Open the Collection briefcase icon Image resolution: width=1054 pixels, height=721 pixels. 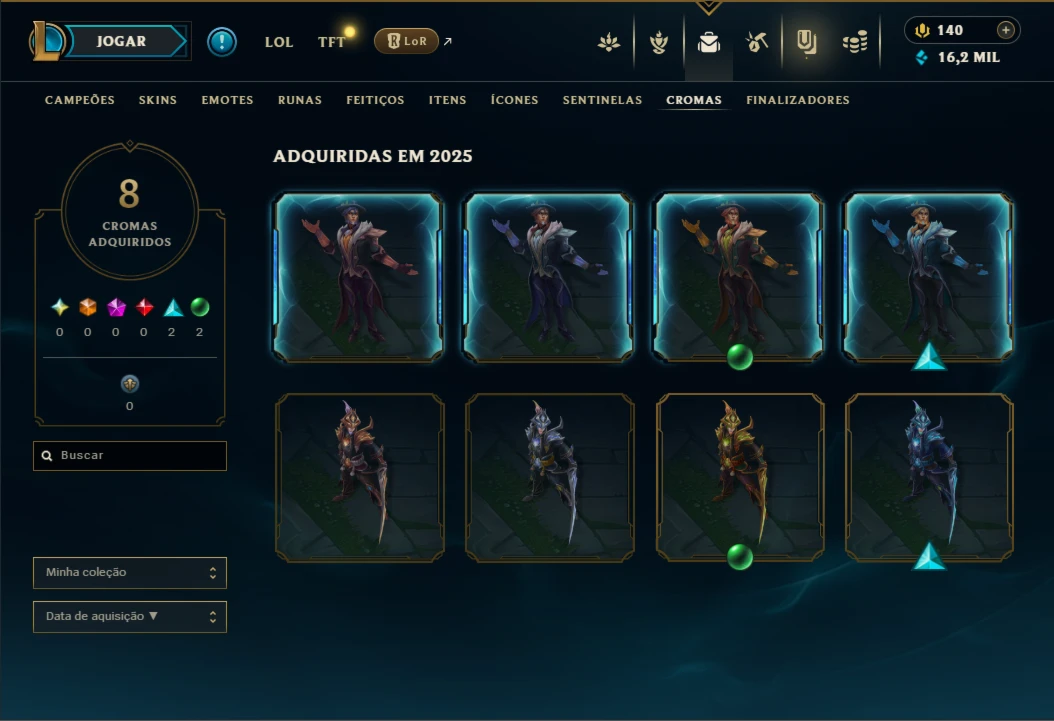tap(708, 42)
